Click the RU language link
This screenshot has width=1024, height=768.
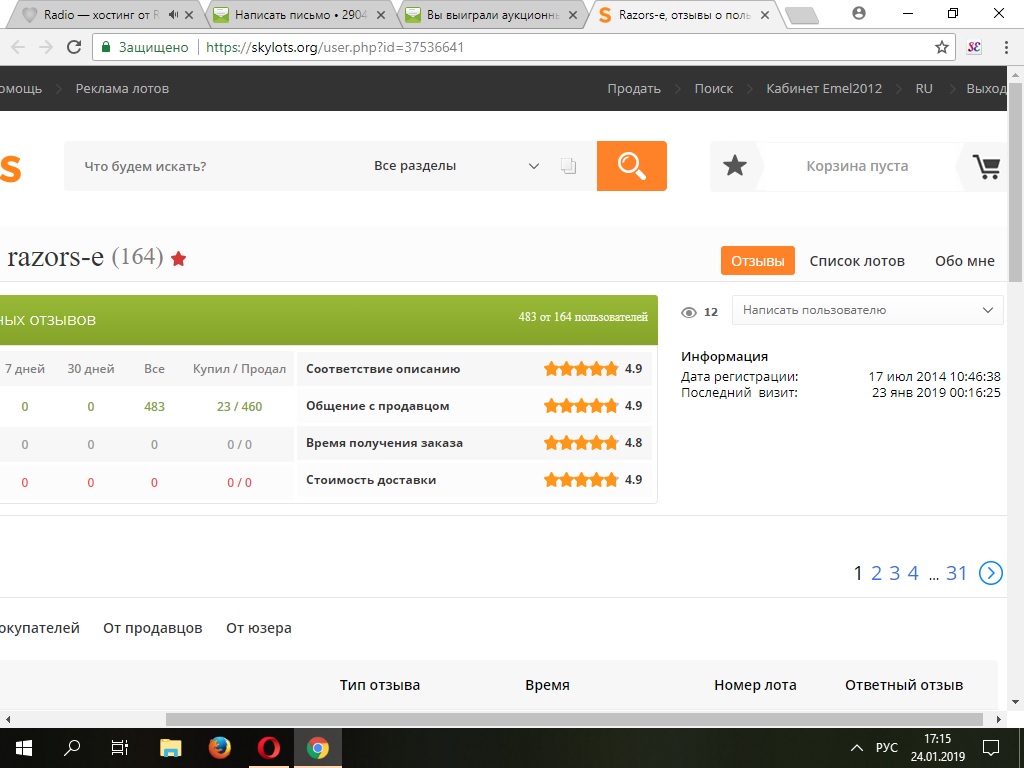coord(924,88)
